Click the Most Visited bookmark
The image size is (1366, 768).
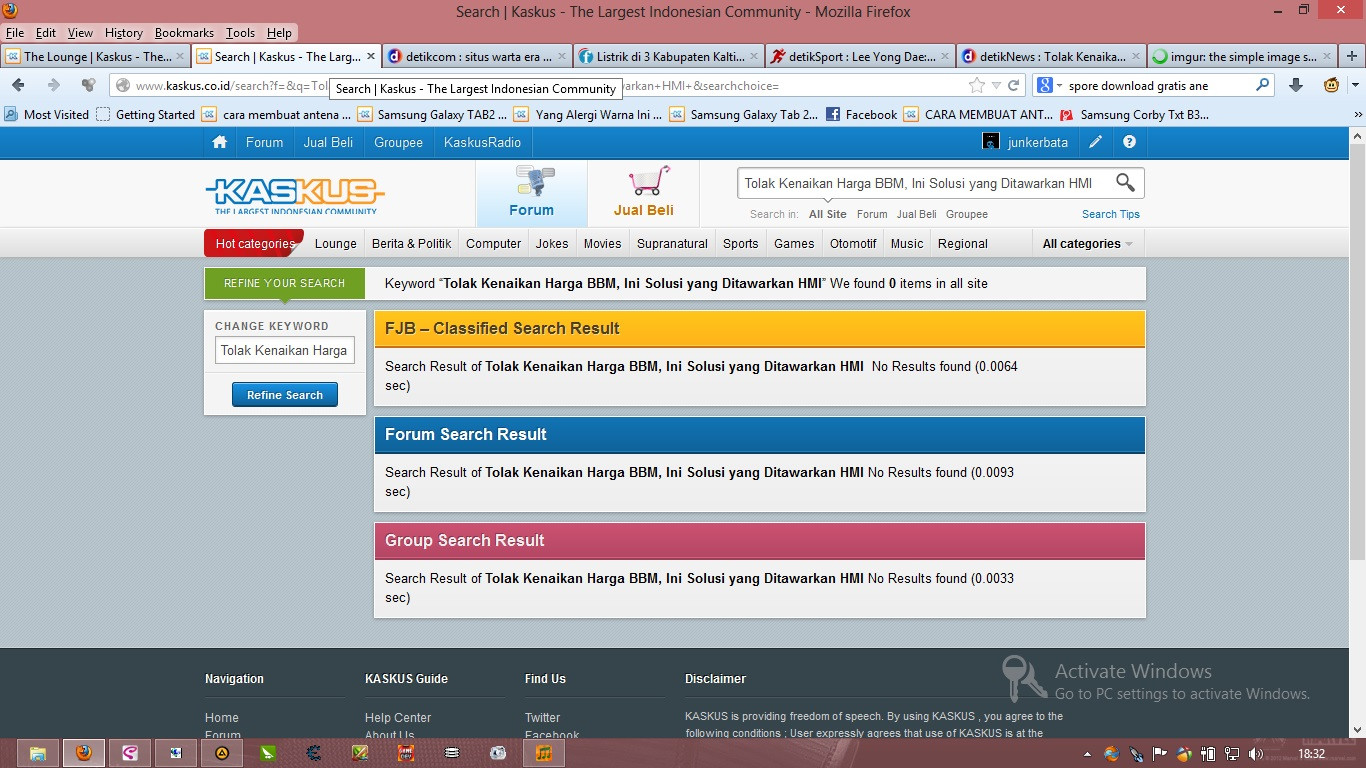click(x=47, y=115)
